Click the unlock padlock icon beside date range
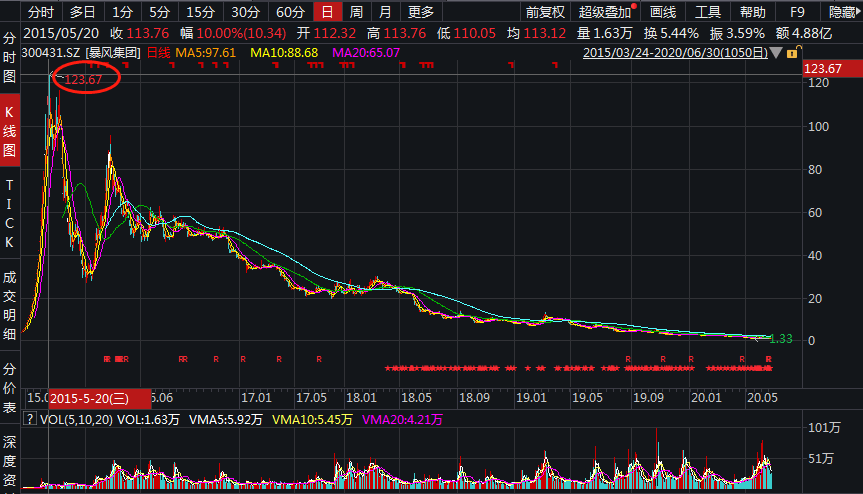Image resolution: width=863 pixels, height=494 pixels. tap(792, 53)
